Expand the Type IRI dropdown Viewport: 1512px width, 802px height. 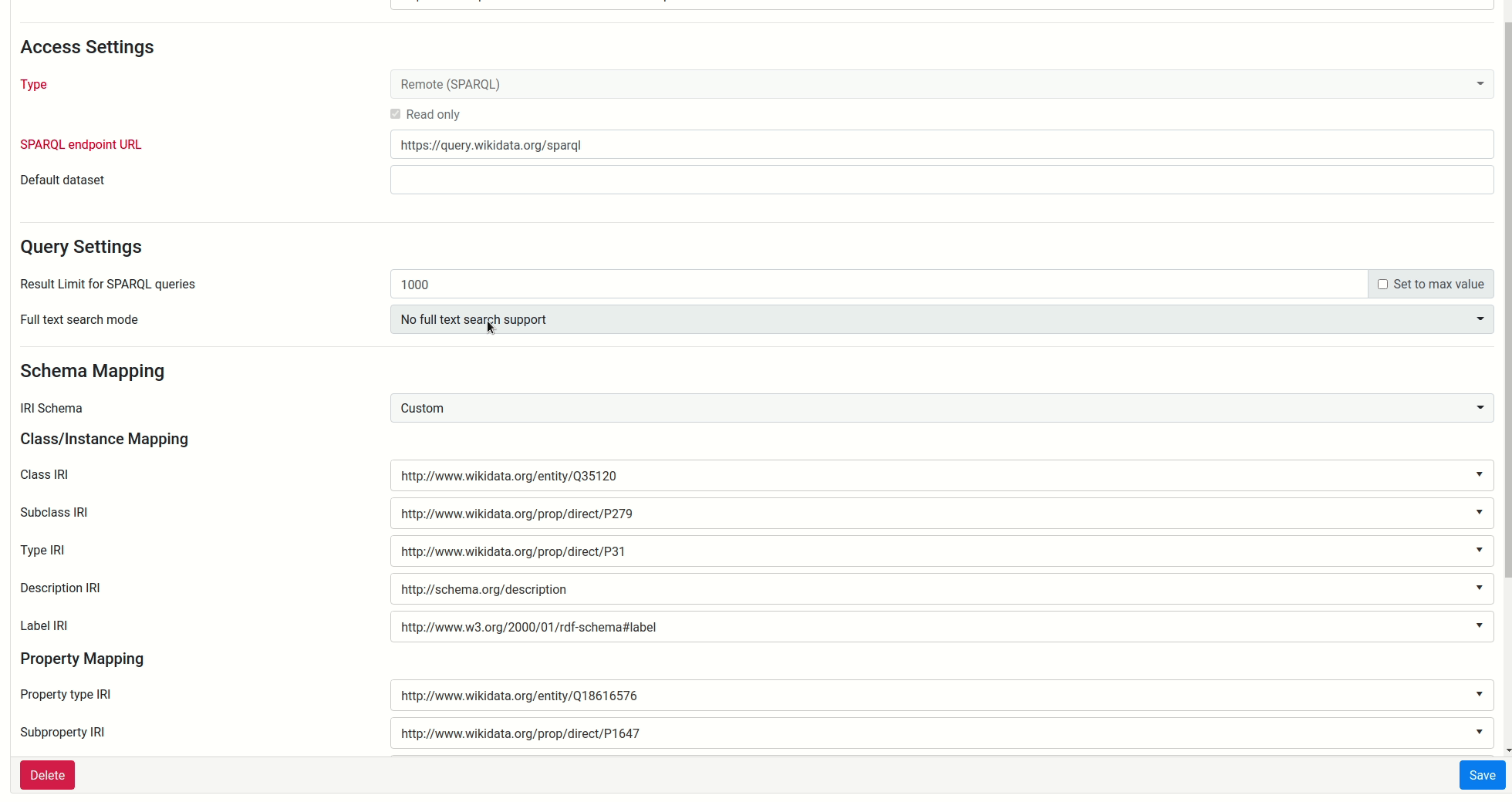click(1479, 550)
